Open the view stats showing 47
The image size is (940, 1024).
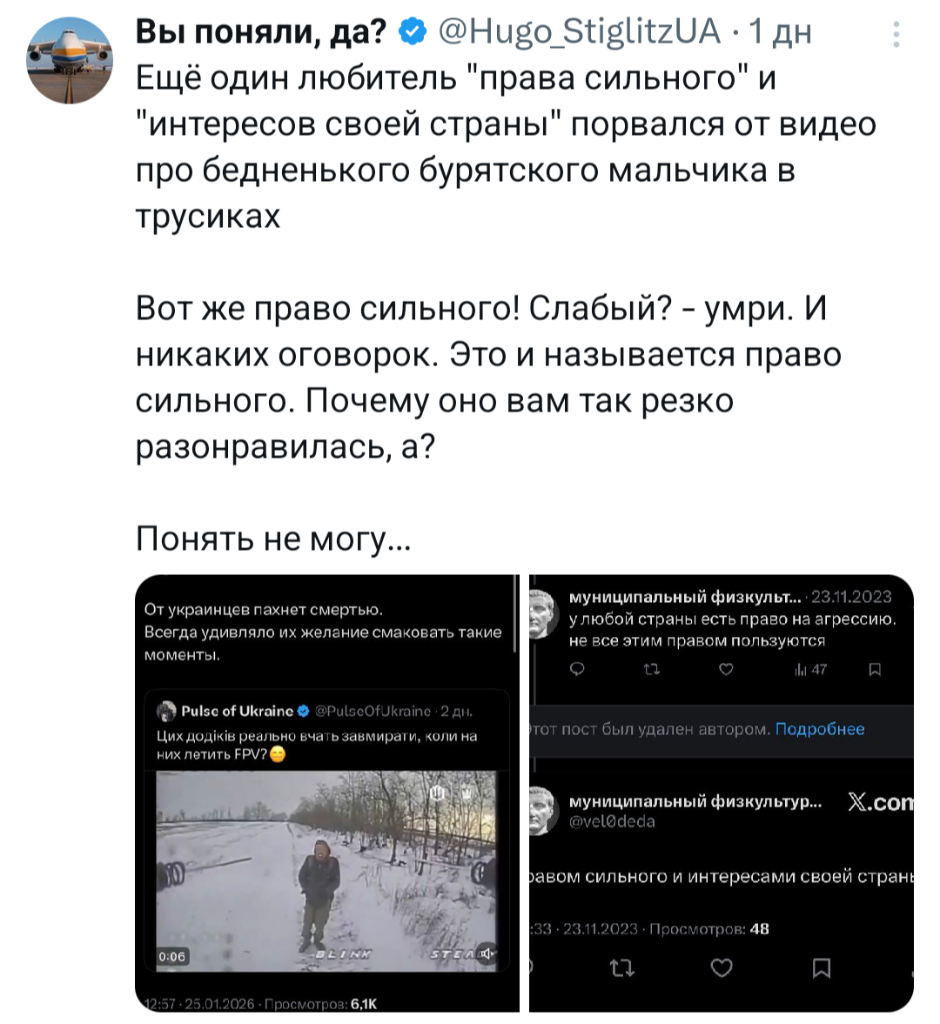pyautogui.click(x=807, y=672)
